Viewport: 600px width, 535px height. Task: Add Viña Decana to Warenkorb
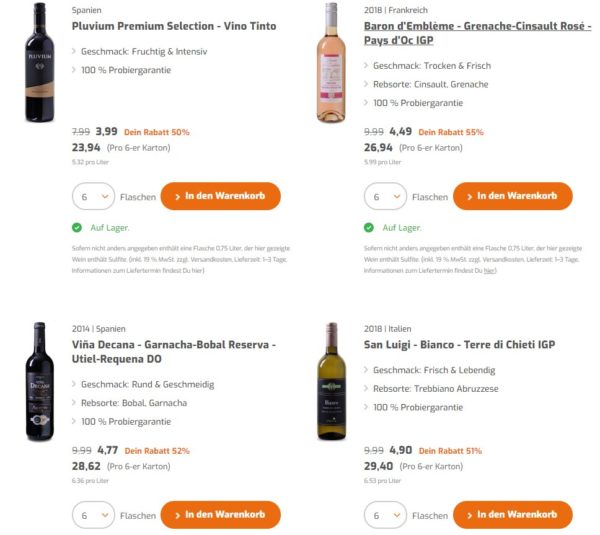[220, 515]
